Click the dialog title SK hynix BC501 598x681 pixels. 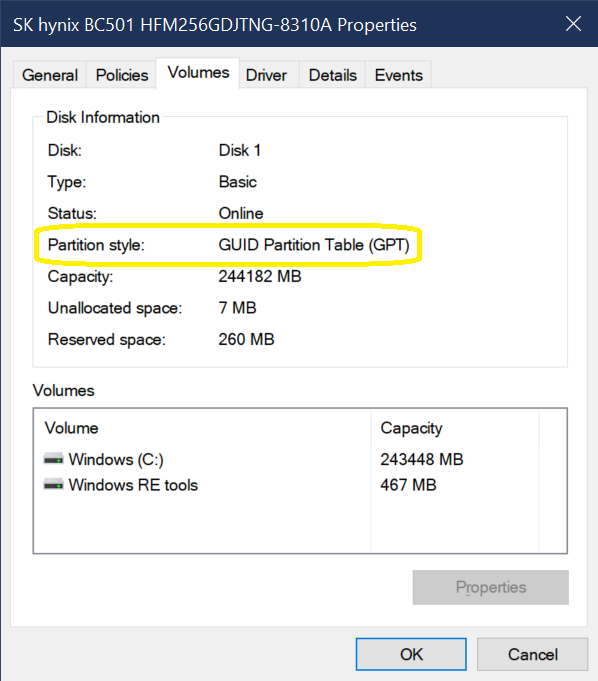(215, 25)
